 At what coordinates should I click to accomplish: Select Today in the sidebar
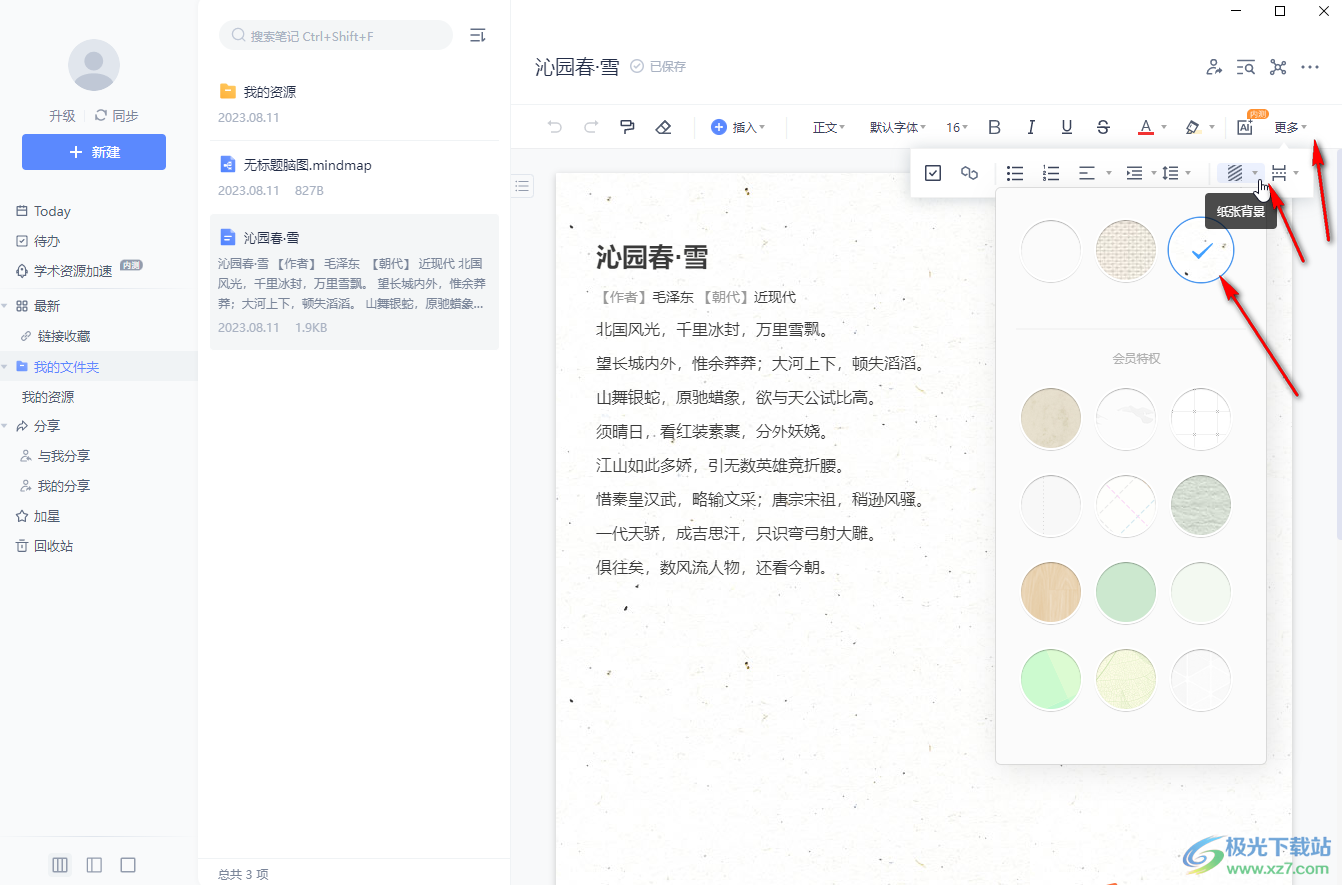pos(52,211)
